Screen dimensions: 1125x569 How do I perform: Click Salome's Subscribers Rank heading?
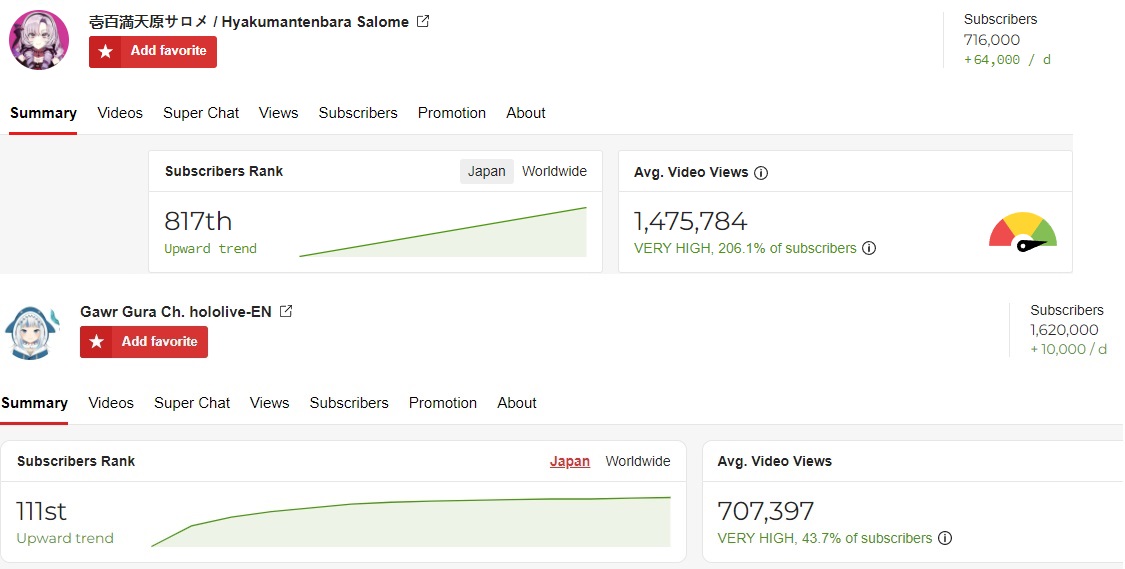pyautogui.click(x=224, y=171)
